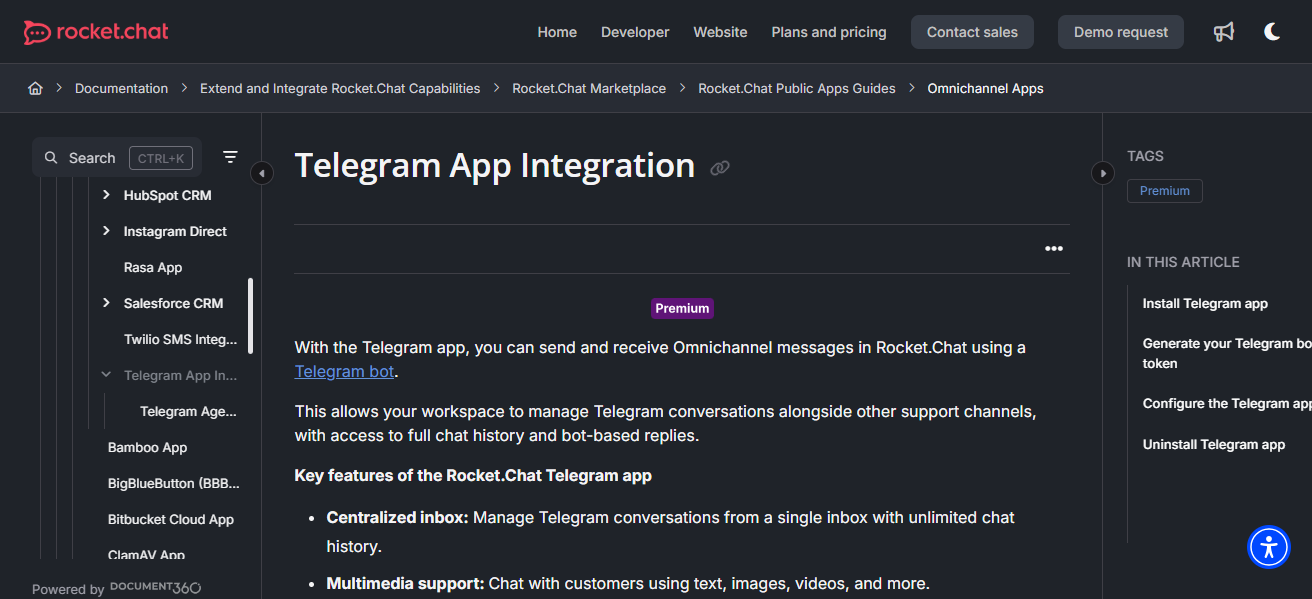Toggle dark mode with the moon icon
This screenshot has width=1312, height=599.
coord(1272,32)
